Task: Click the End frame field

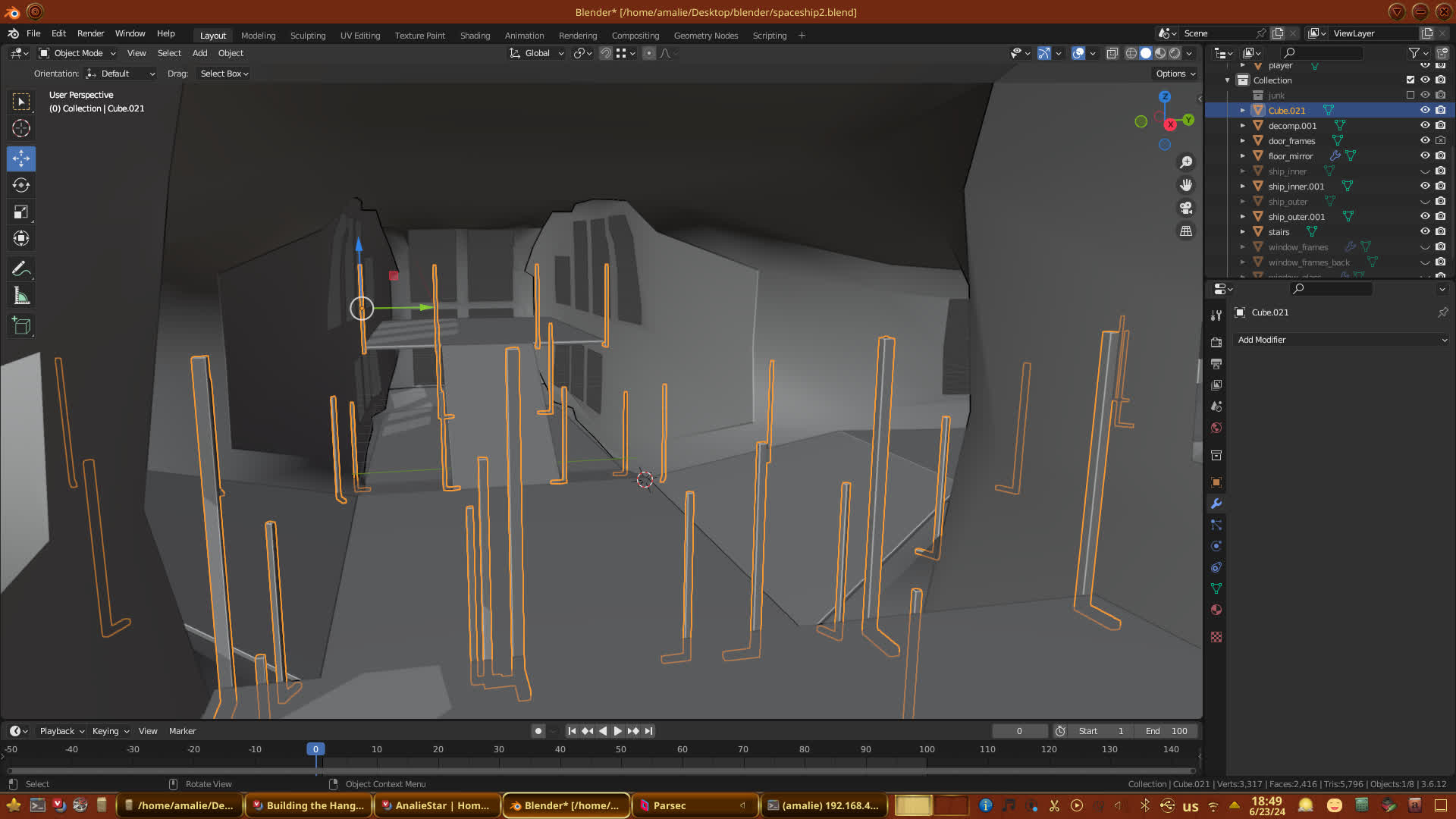Action: [x=1166, y=731]
